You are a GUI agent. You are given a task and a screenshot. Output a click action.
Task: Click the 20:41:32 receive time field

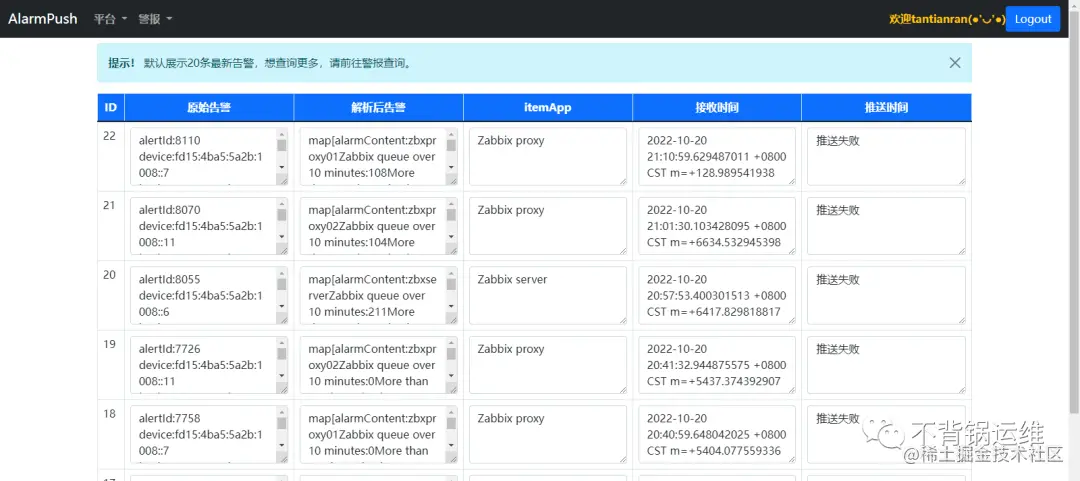[717, 365]
